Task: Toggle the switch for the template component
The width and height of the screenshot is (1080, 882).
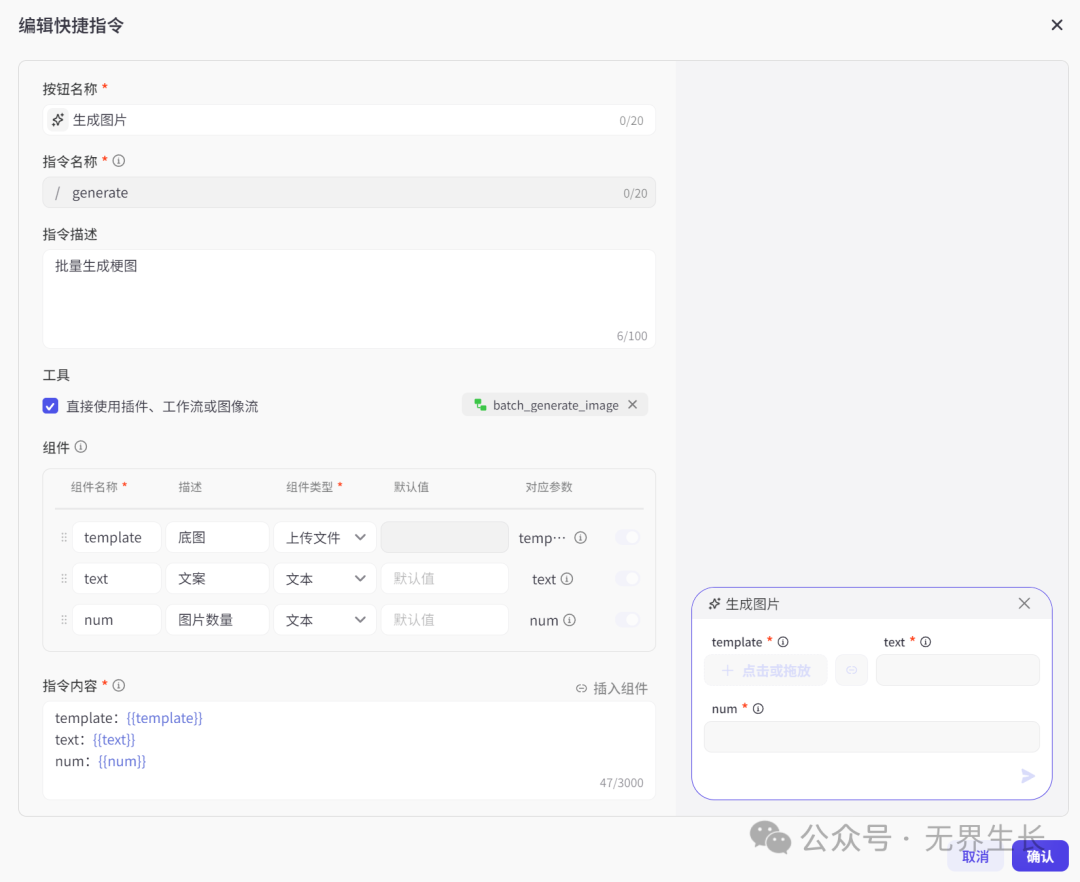Action: click(x=627, y=538)
